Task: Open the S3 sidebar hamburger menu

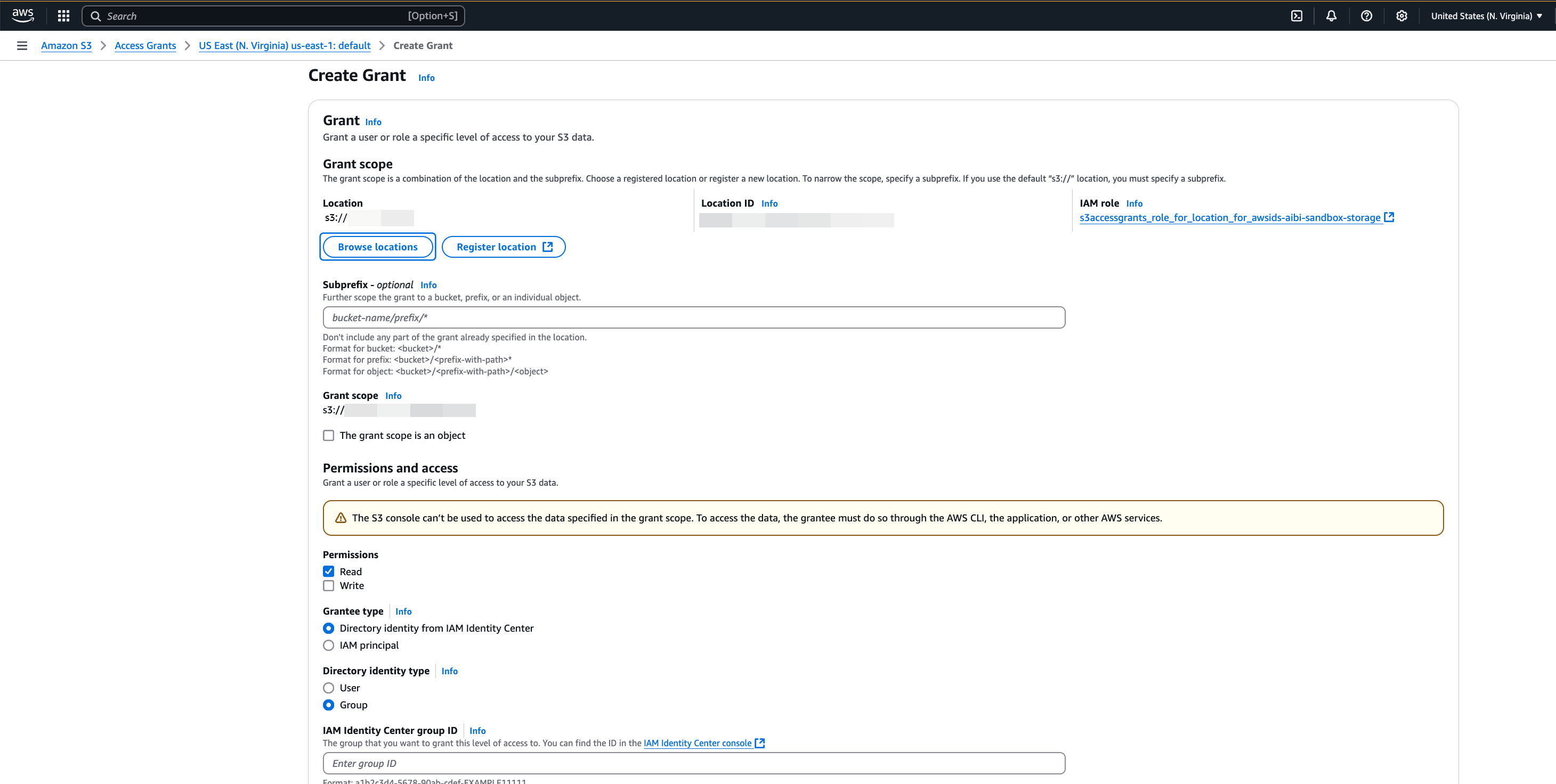Action: 22,45
